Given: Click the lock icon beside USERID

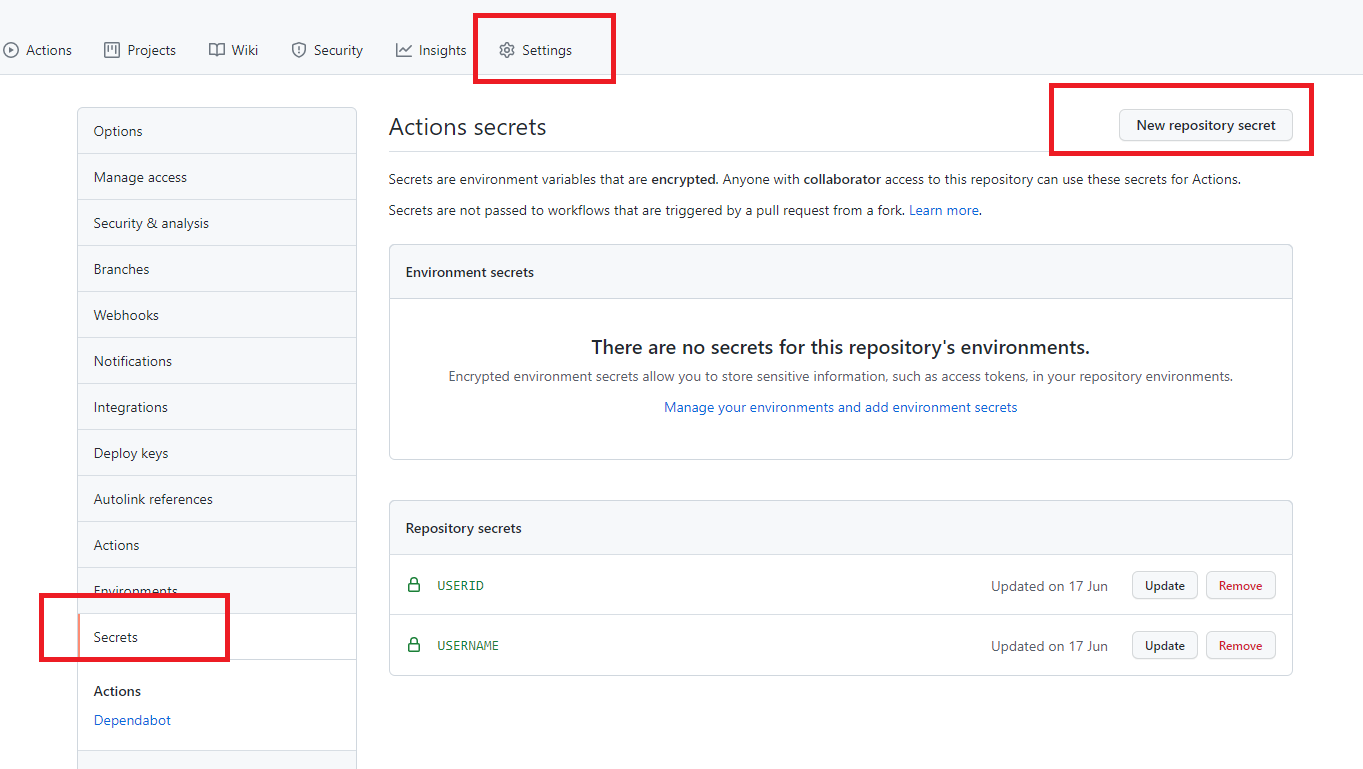Looking at the screenshot, I should [x=414, y=585].
